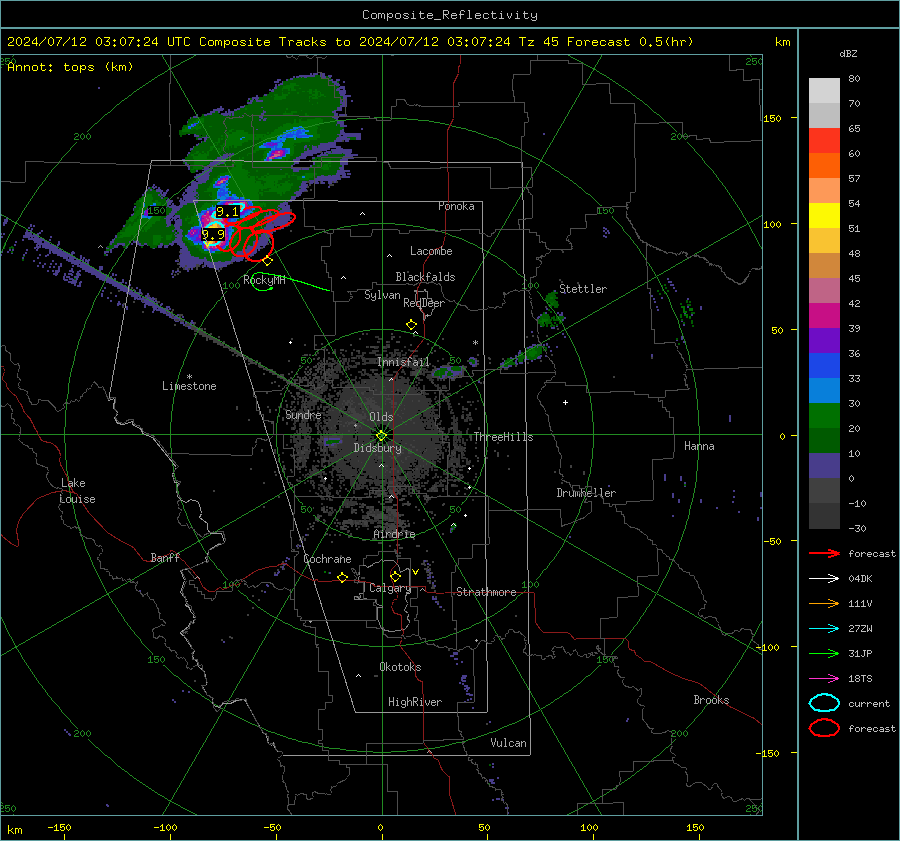Click the dark gray swatch between -10 and -30 dBZ
Viewport: 900px width, 841px height.
point(824,516)
